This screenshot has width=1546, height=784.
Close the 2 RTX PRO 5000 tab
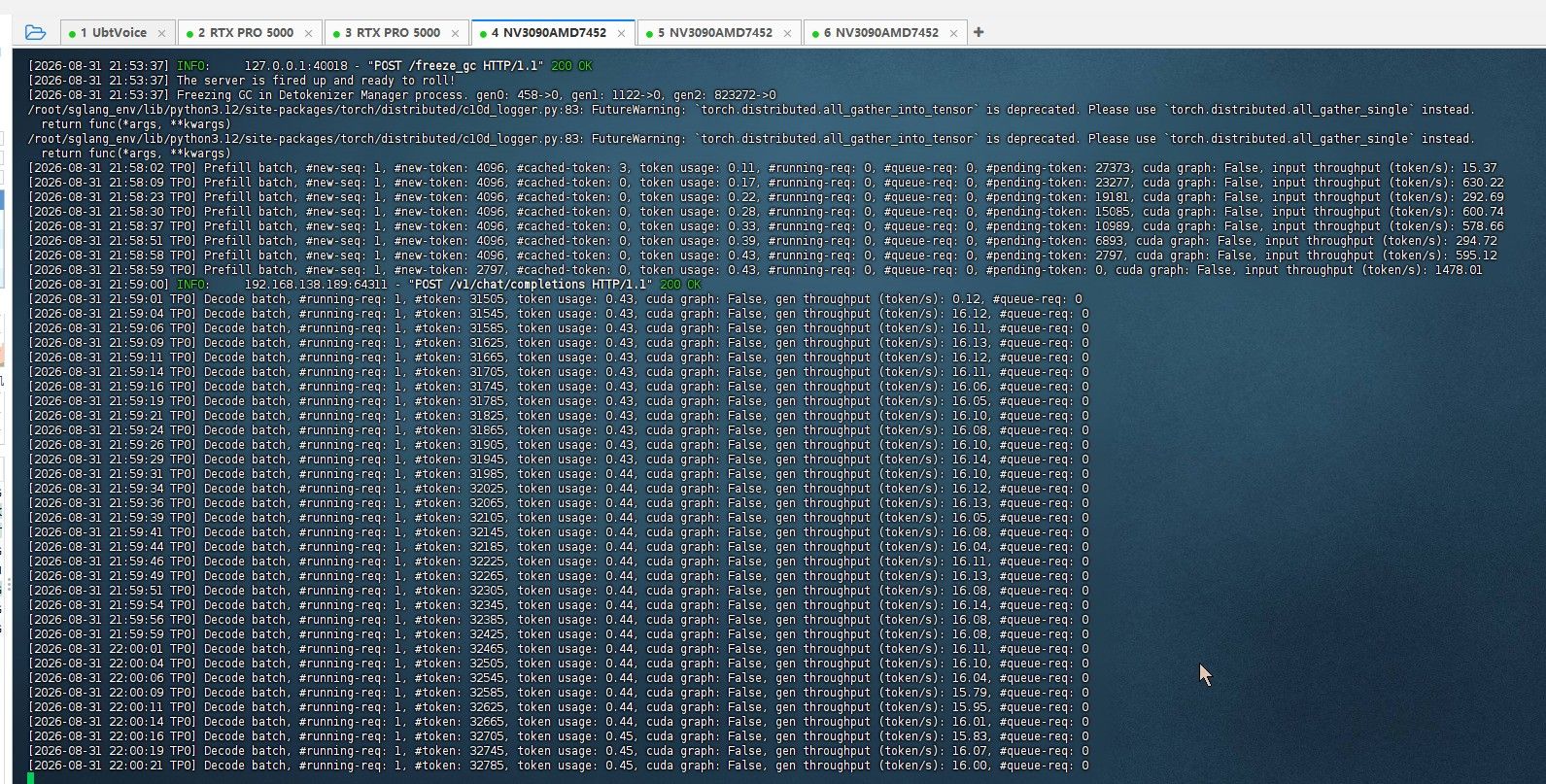[308, 33]
